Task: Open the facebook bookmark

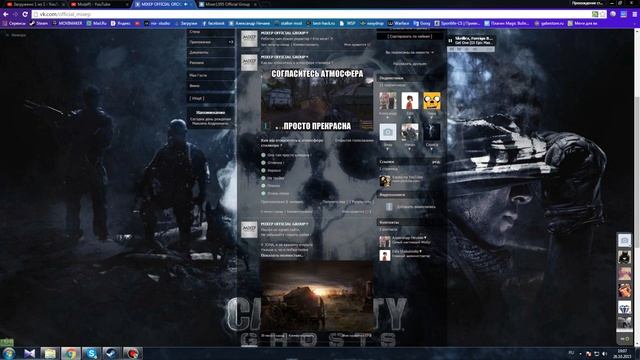Action: pos(213,23)
